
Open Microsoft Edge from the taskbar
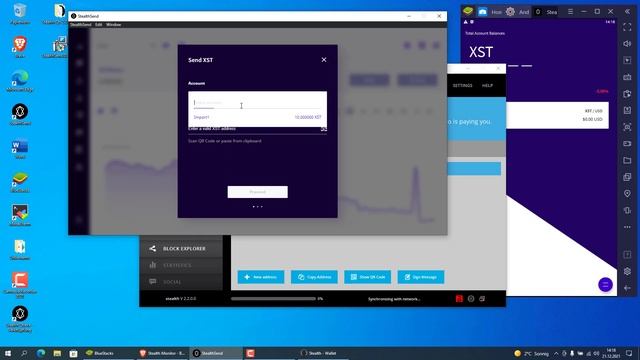tap(41, 353)
